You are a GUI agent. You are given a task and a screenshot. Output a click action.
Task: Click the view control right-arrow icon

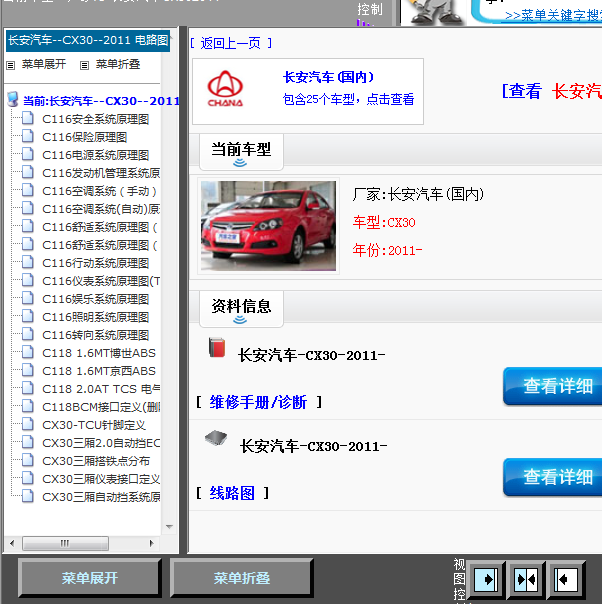(486, 579)
